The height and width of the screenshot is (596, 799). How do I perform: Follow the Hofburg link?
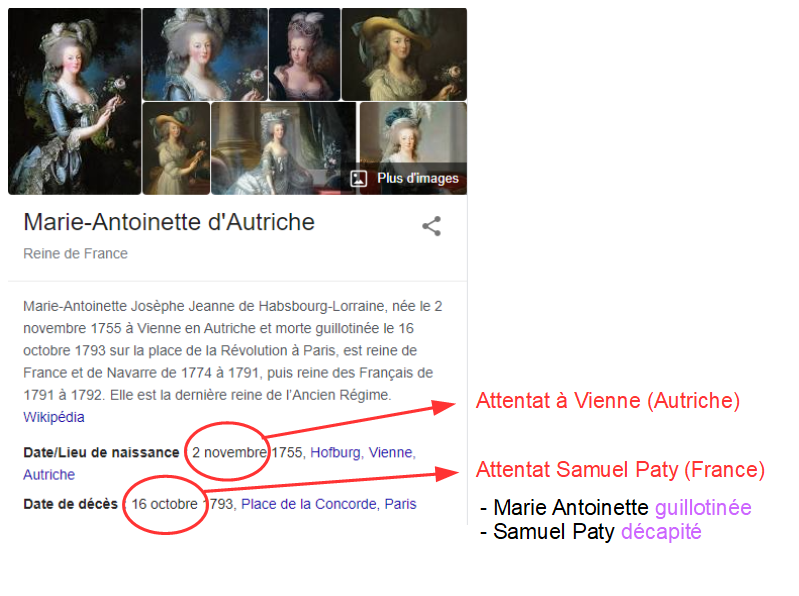pos(335,452)
